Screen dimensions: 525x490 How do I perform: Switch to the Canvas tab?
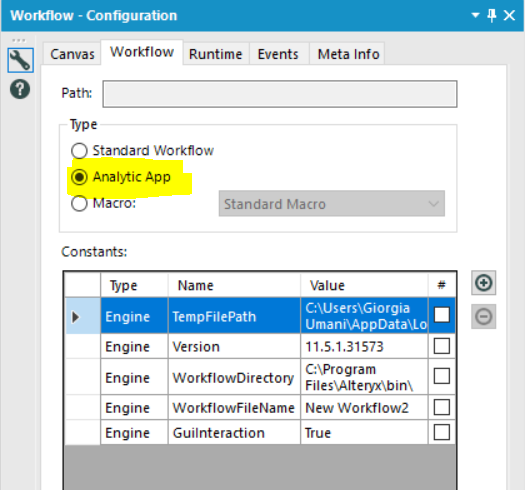pos(72,54)
